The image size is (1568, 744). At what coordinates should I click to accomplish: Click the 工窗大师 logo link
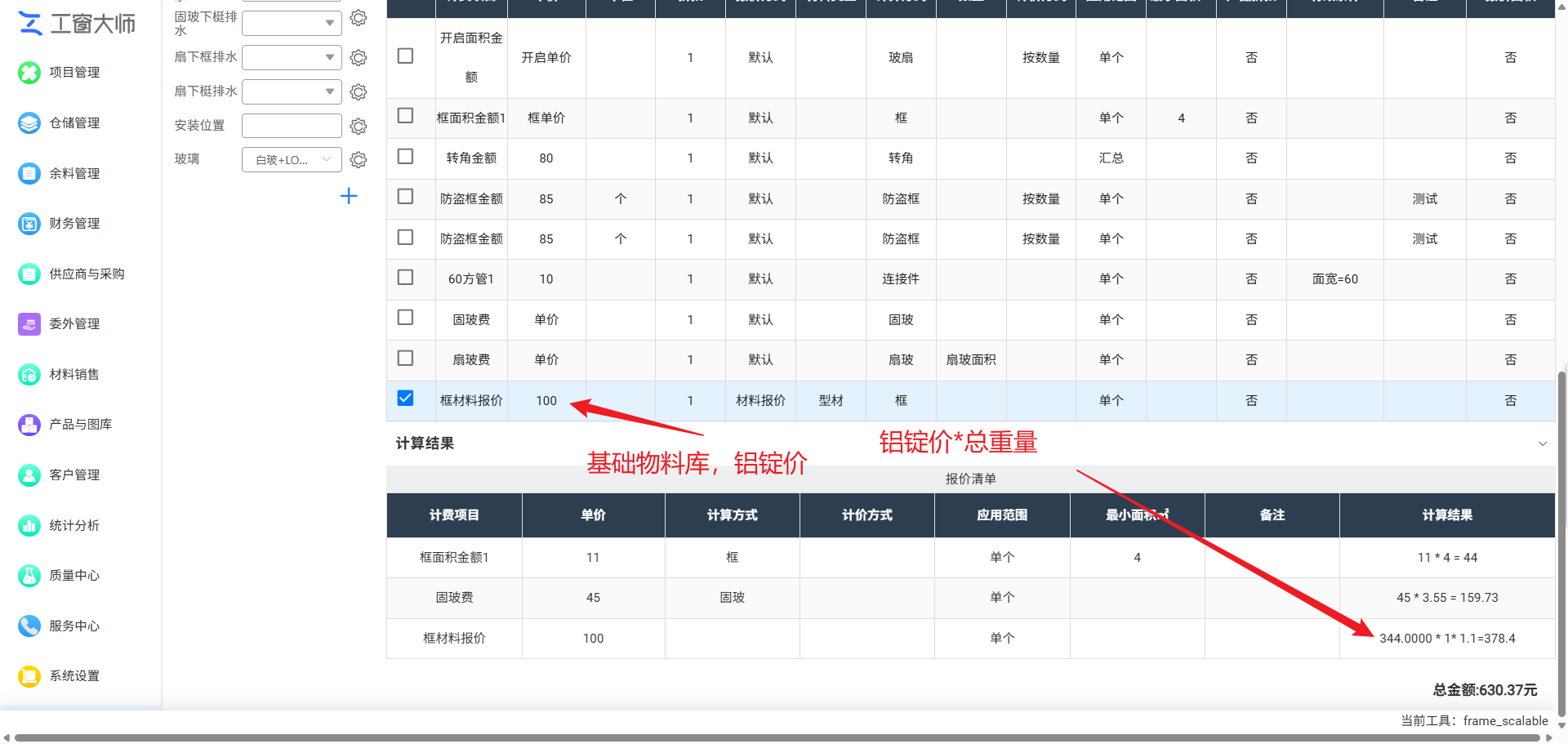(x=77, y=24)
